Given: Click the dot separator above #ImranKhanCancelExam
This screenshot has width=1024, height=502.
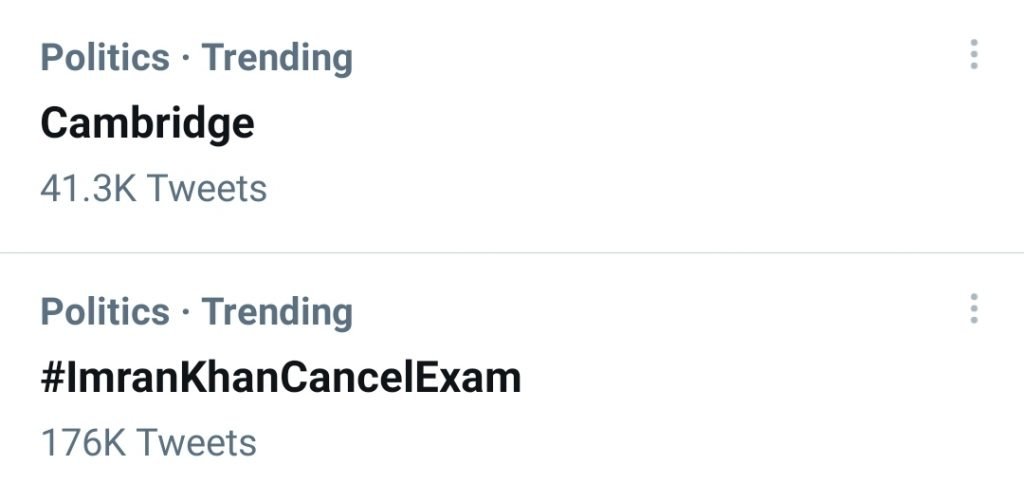Looking at the screenshot, I should [186, 313].
